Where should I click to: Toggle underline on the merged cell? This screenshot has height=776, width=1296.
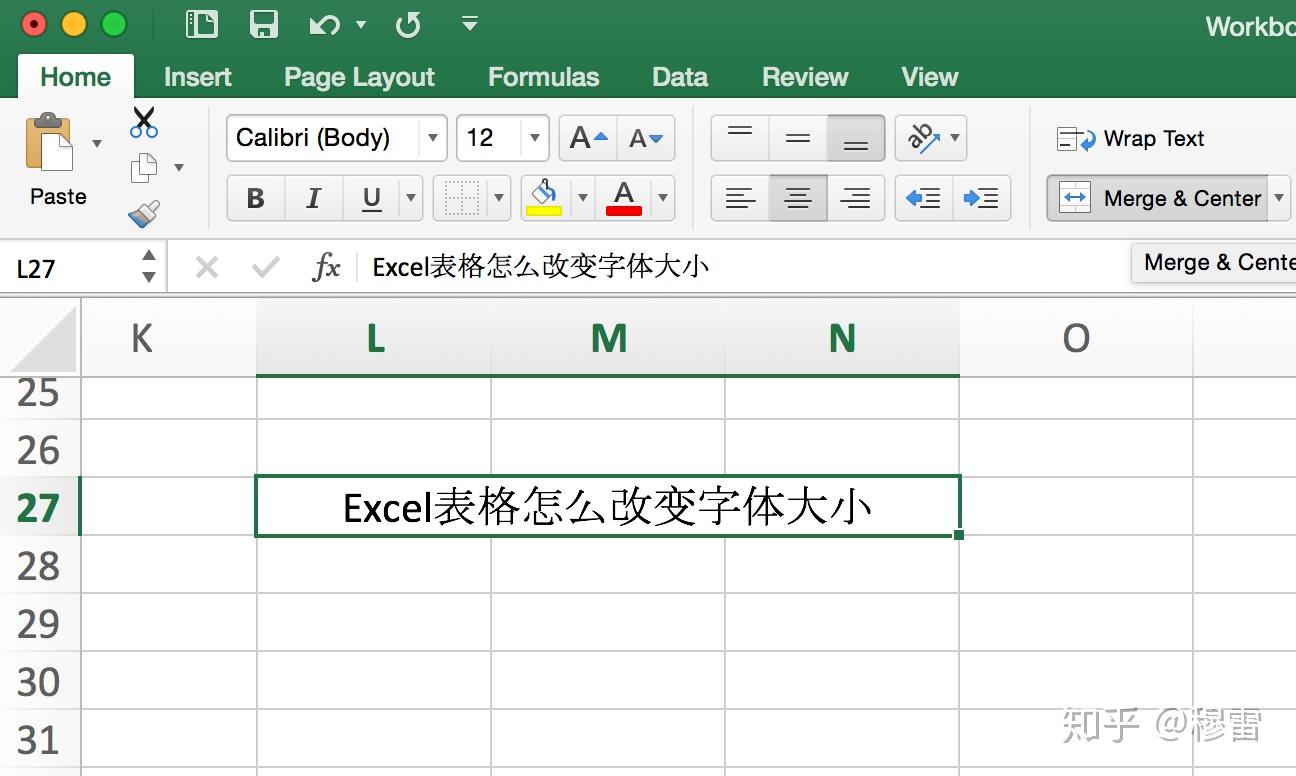click(x=369, y=197)
